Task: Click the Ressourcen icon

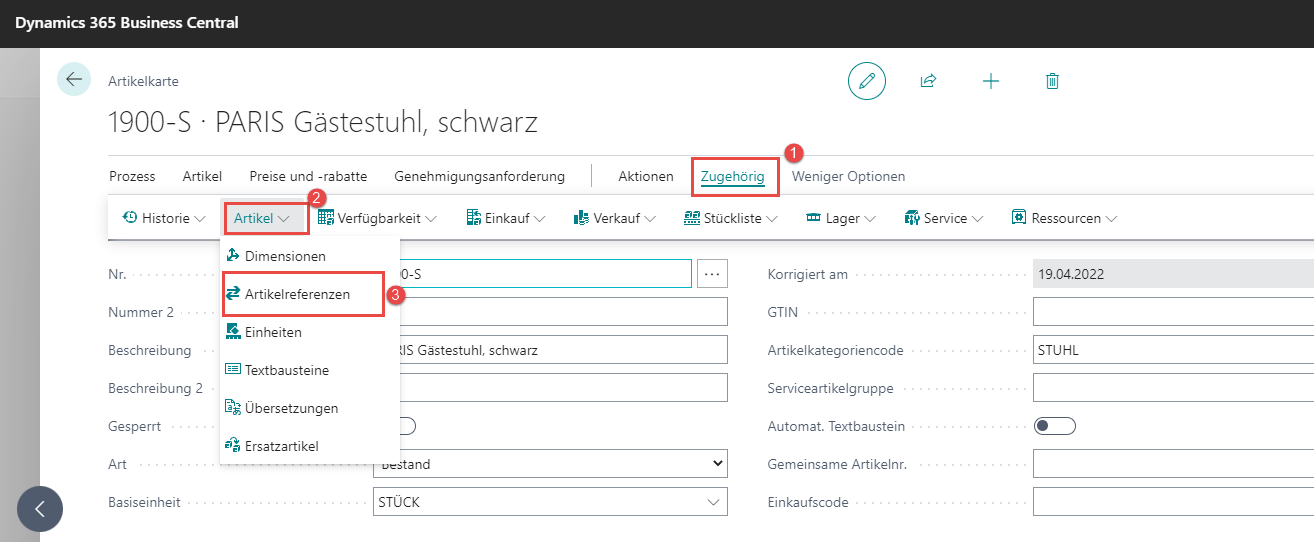Action: tap(1019, 217)
